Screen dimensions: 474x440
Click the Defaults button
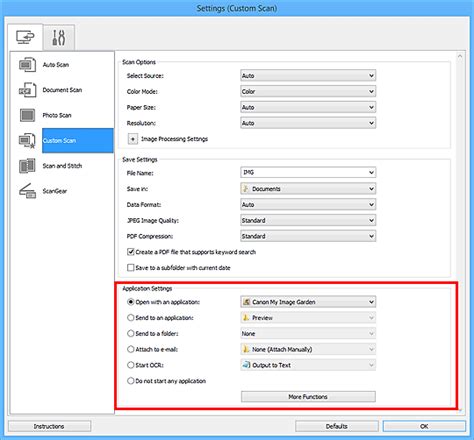tap(337, 426)
